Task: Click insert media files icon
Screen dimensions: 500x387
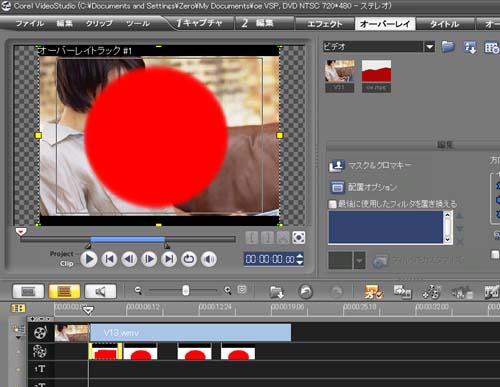Action: [276, 292]
